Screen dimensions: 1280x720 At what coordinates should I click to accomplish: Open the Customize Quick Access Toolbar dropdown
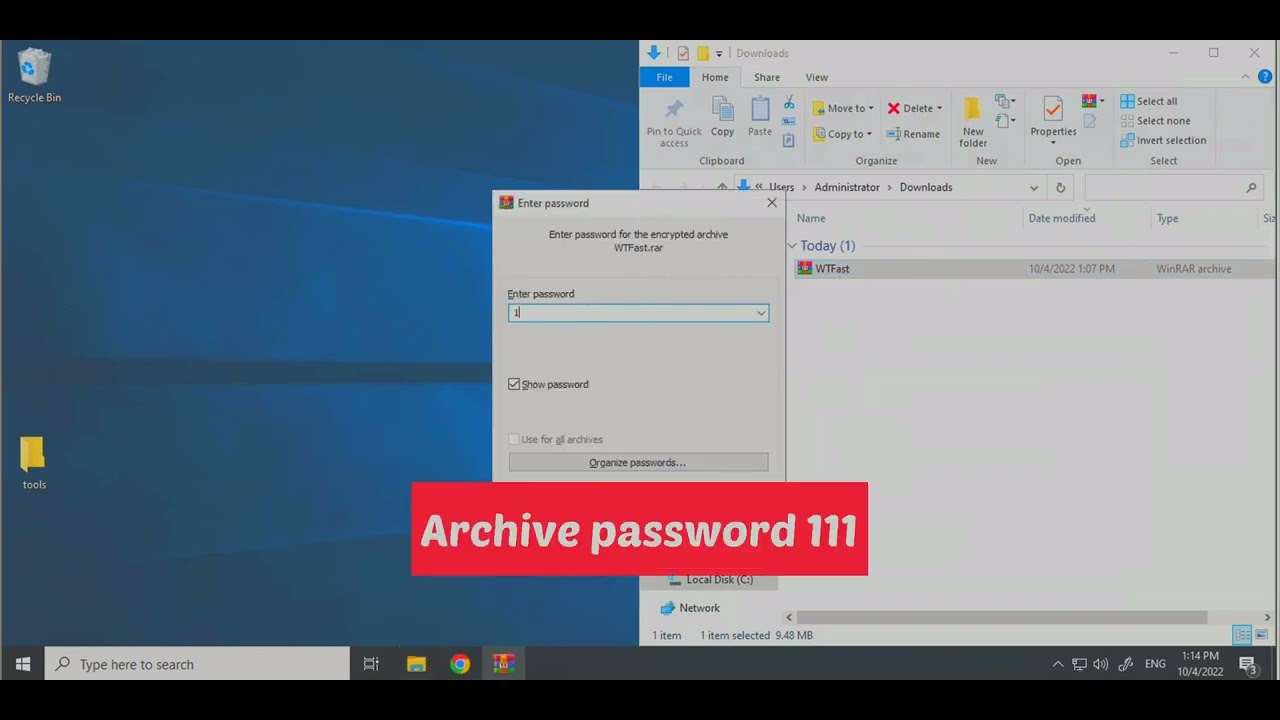(x=719, y=53)
